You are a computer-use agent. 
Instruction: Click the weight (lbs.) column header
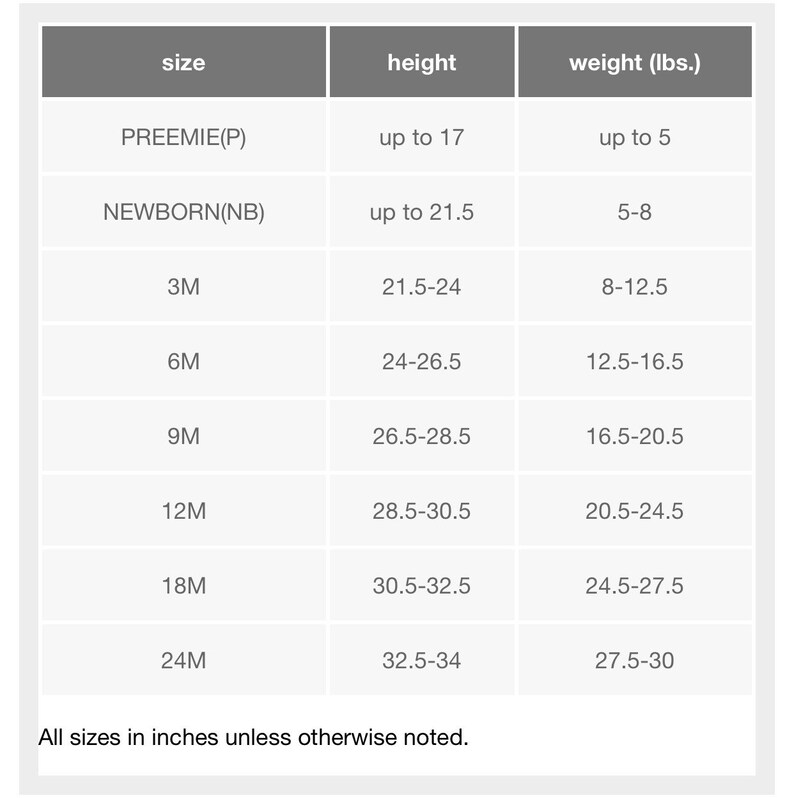tap(635, 62)
